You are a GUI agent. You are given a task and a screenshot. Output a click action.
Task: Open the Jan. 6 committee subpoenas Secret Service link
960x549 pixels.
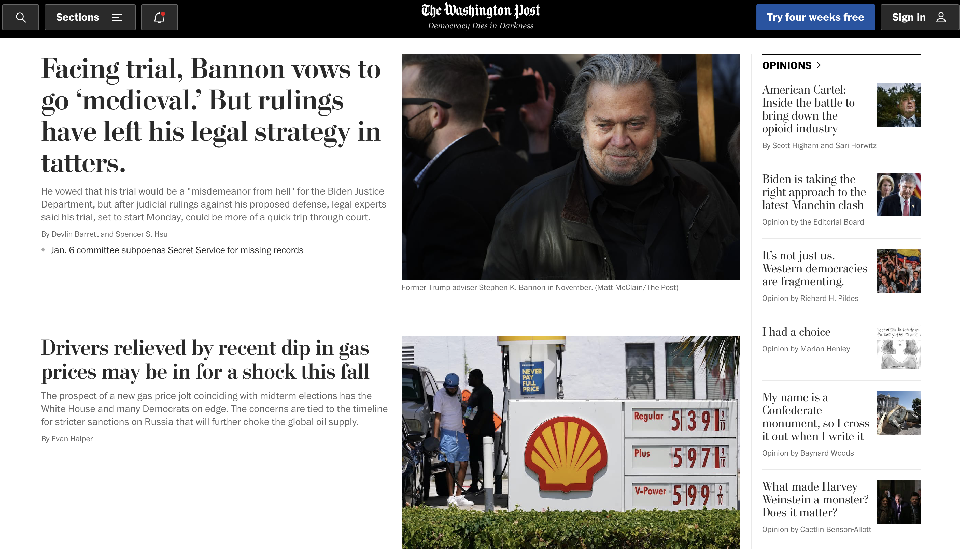(177, 250)
